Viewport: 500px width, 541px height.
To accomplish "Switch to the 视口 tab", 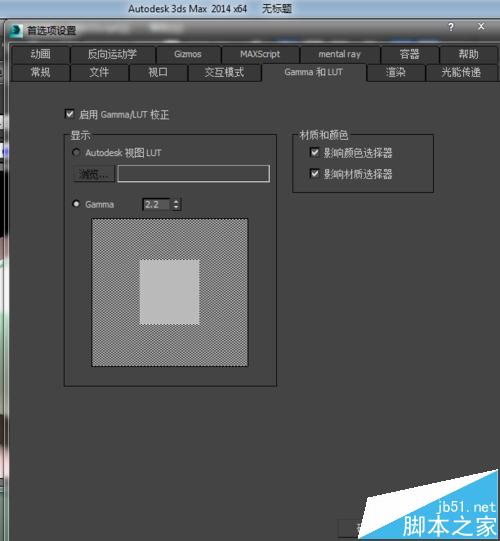I will pyautogui.click(x=158, y=72).
